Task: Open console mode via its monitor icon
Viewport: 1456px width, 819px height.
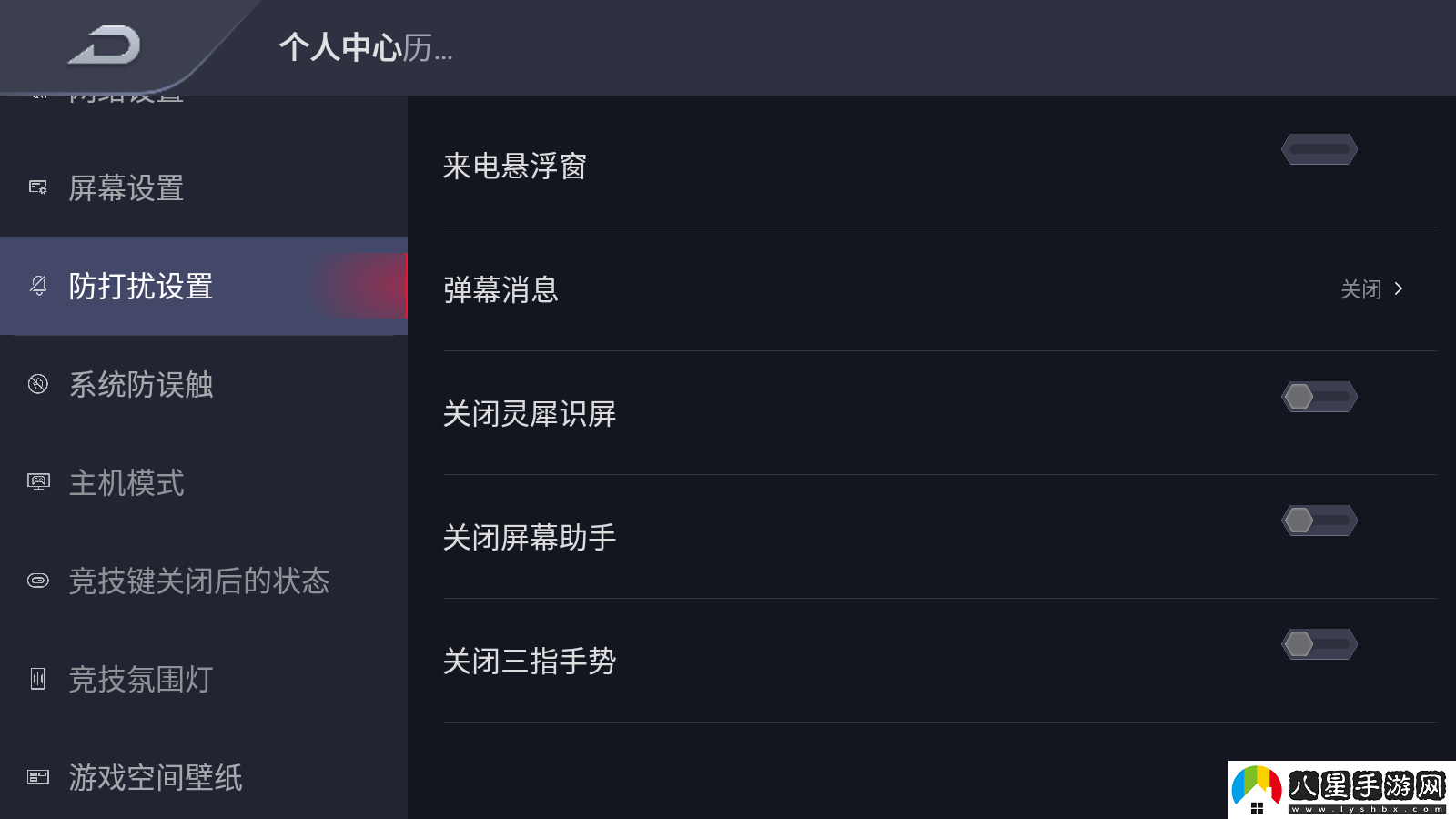Action: (37, 483)
